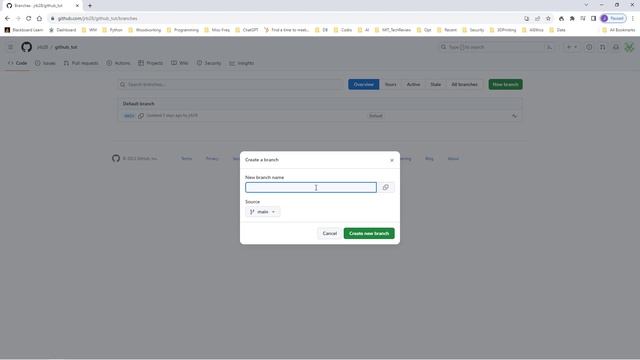Open the Dashboard bookmark

[62, 30]
